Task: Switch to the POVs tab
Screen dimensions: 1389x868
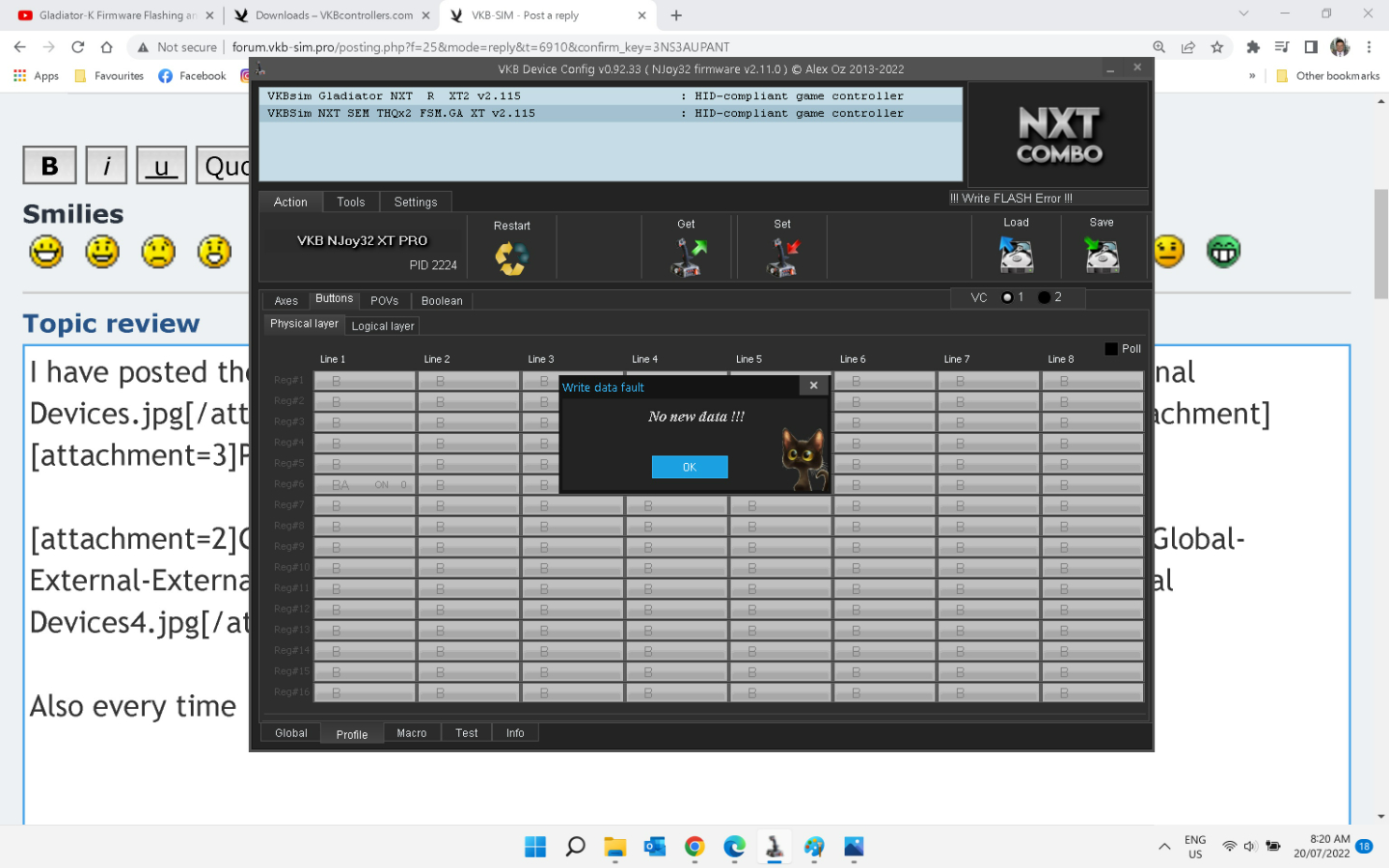Action: pos(385,301)
